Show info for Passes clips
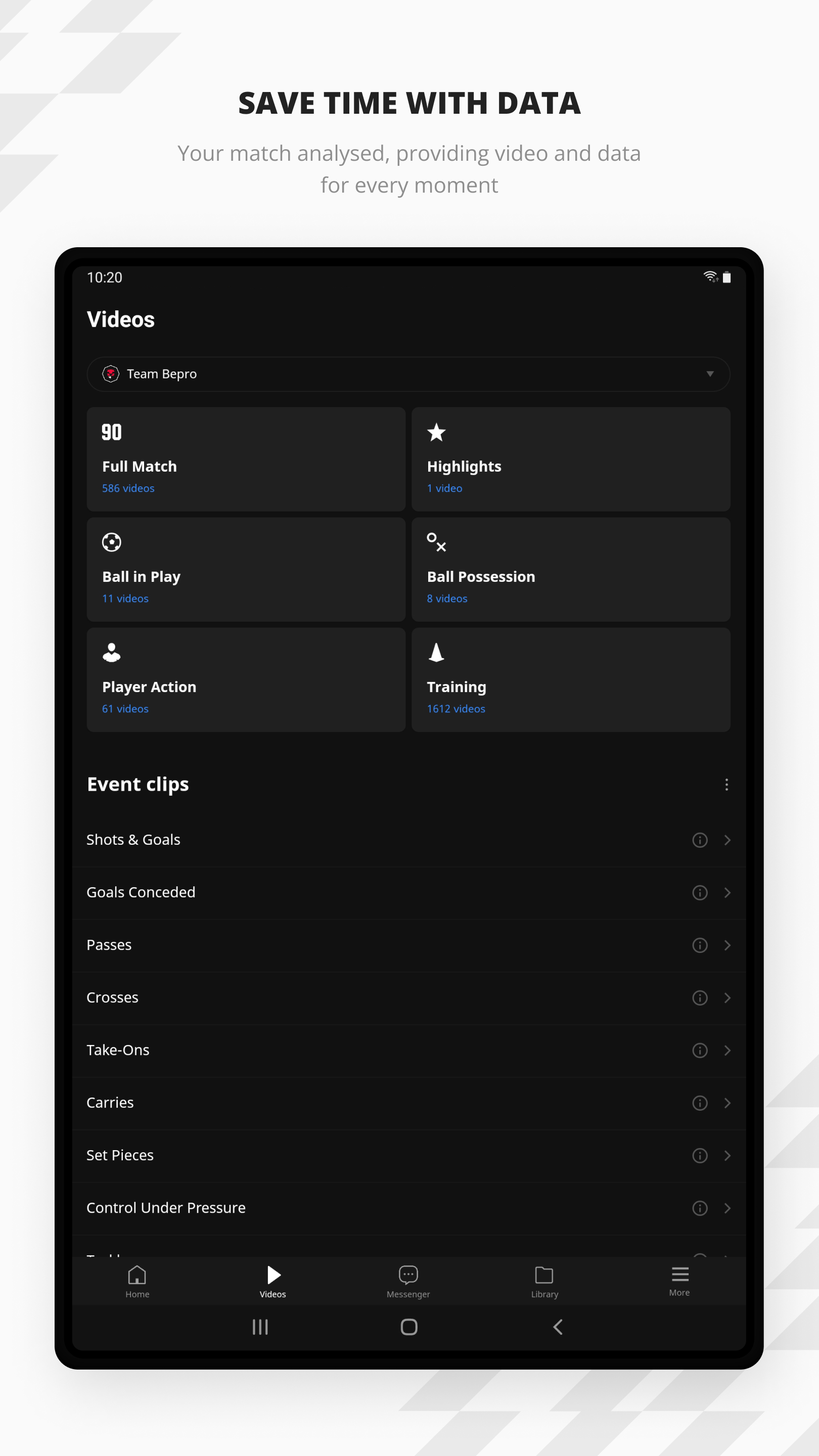The width and height of the screenshot is (819, 1456). 700,945
